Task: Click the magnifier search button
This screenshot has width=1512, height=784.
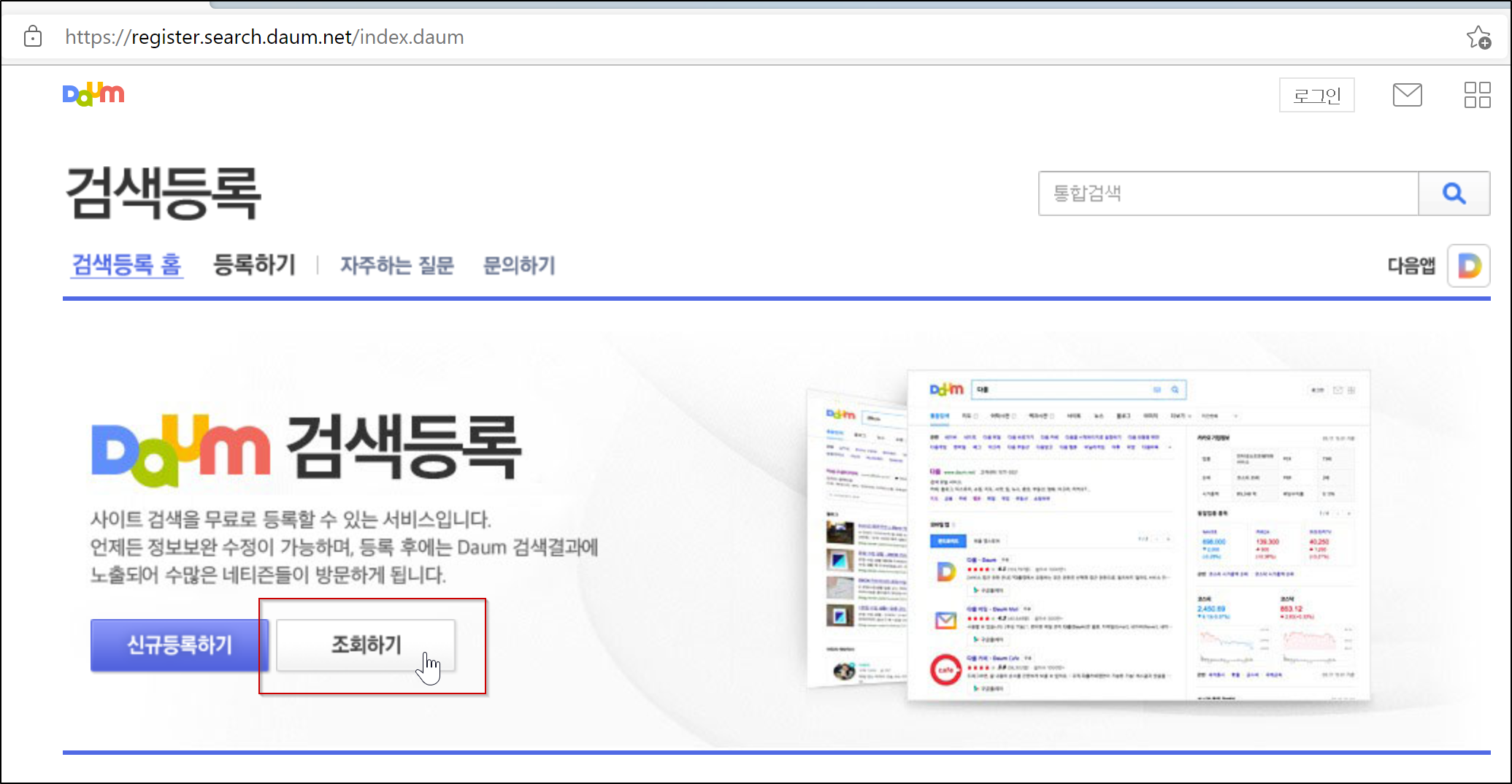Action: [1454, 193]
